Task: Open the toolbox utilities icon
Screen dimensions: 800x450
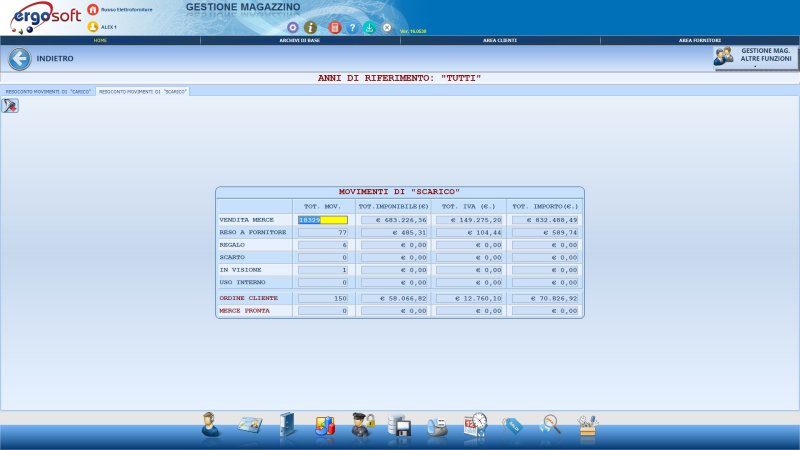Action: 587,426
